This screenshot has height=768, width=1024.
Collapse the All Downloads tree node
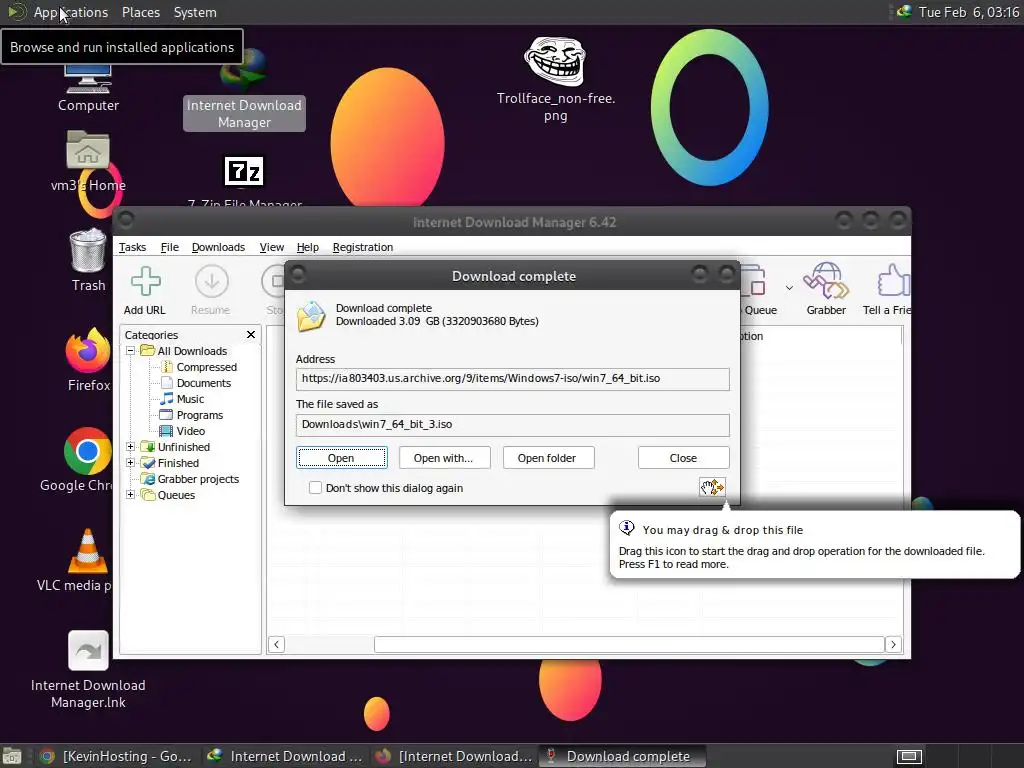pos(131,351)
